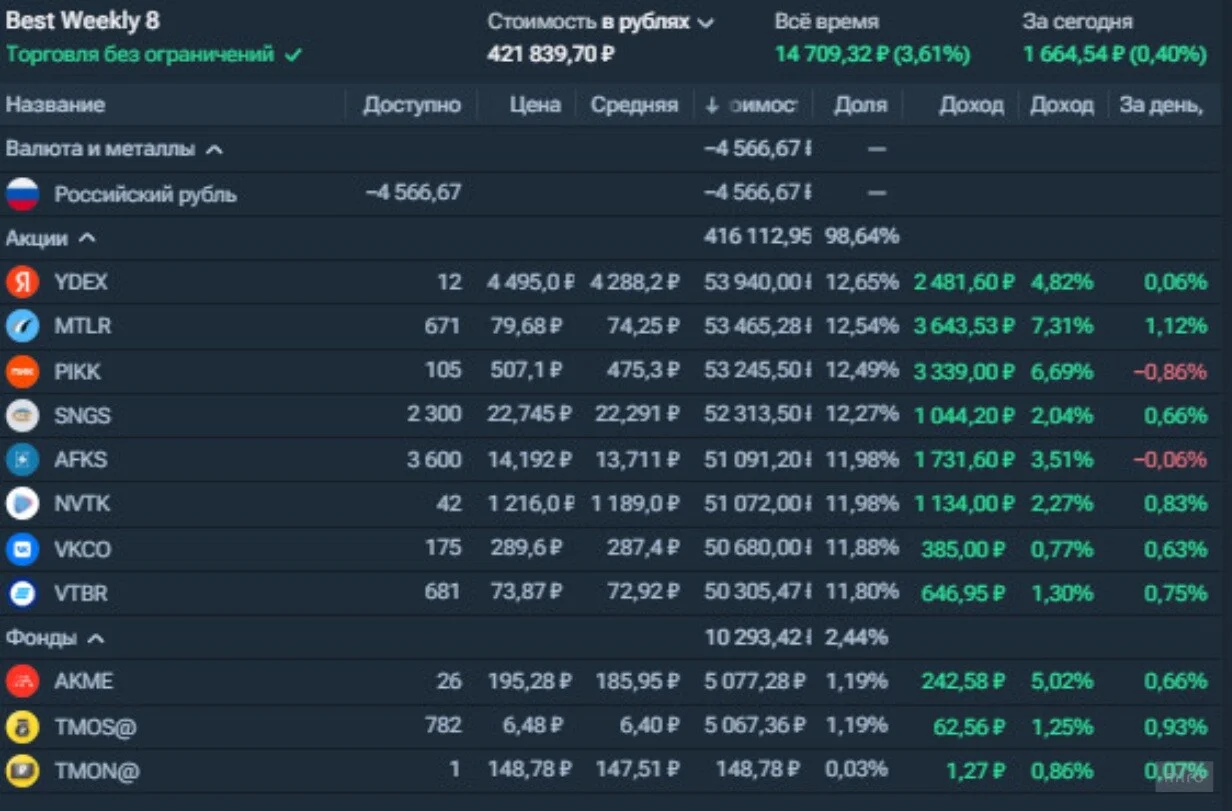
Task: Click the VKCO logo icon
Action: click(22, 549)
